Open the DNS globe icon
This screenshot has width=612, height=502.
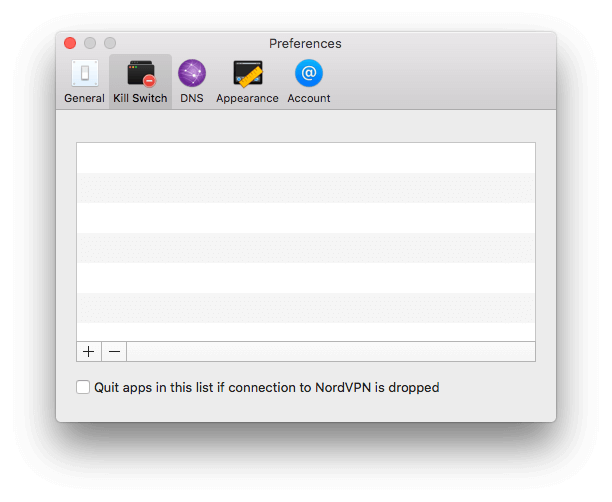[x=192, y=73]
